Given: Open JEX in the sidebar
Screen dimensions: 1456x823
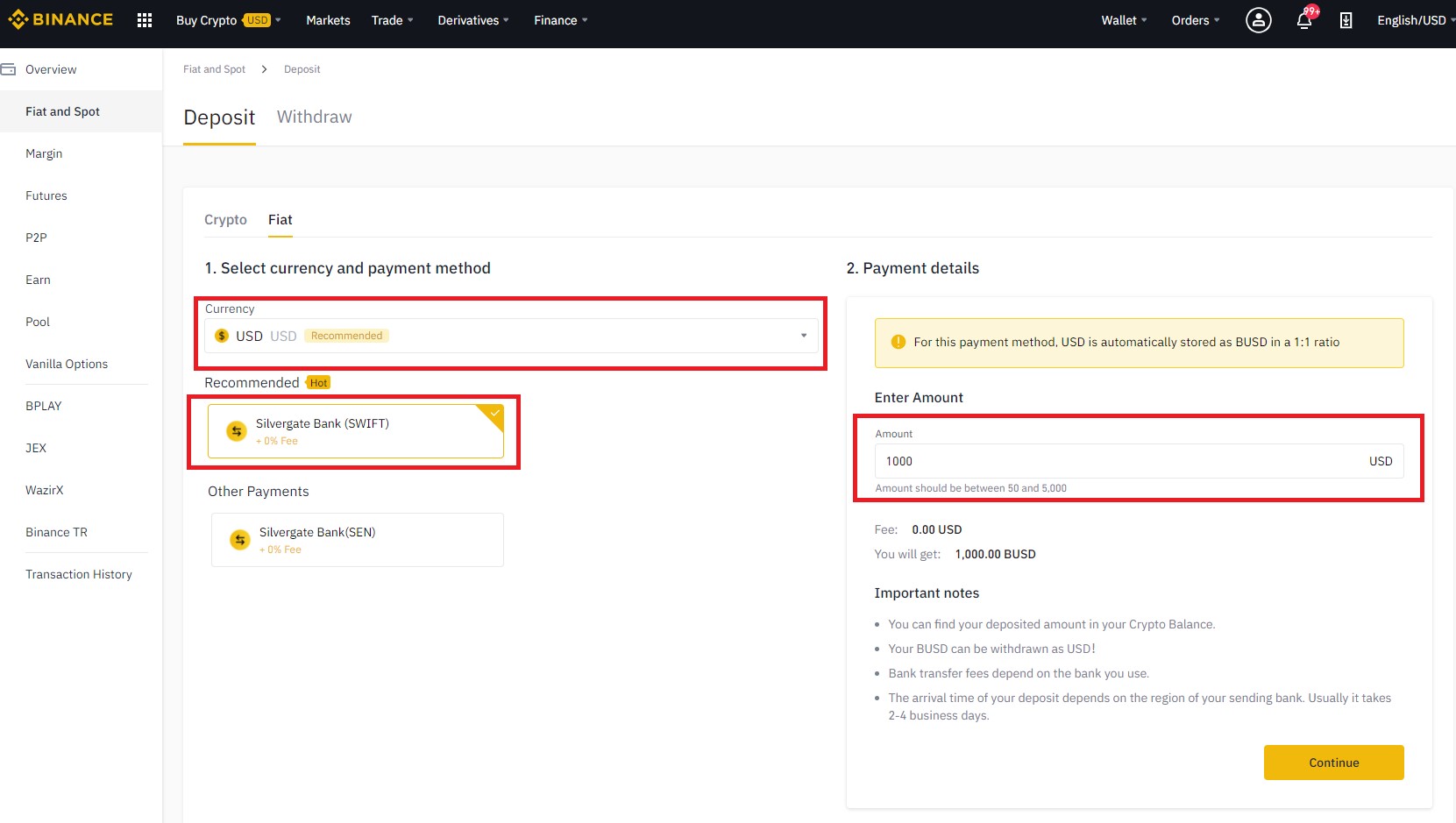Looking at the screenshot, I should 36,448.
